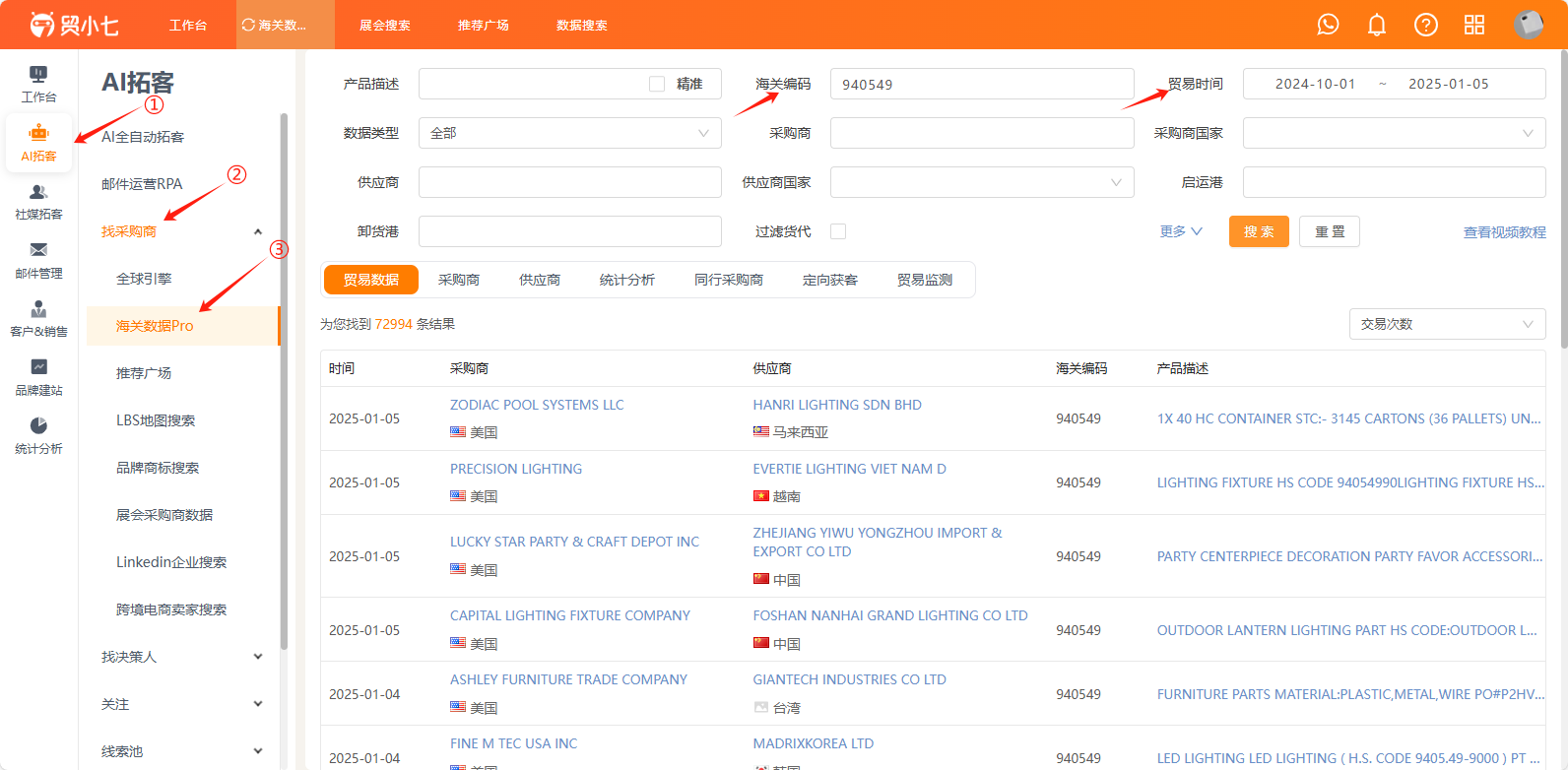The height and width of the screenshot is (770, 1568).
Task: Select AI拓客 in the left sidebar
Action: 38,144
